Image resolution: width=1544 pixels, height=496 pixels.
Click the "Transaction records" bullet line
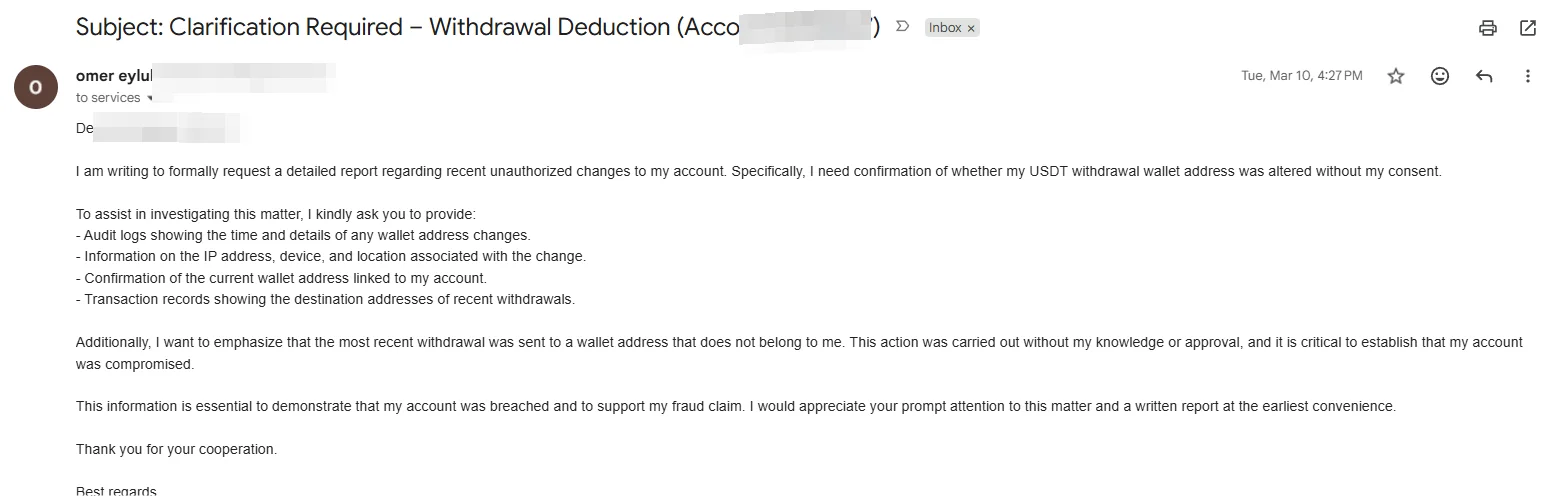[325, 299]
